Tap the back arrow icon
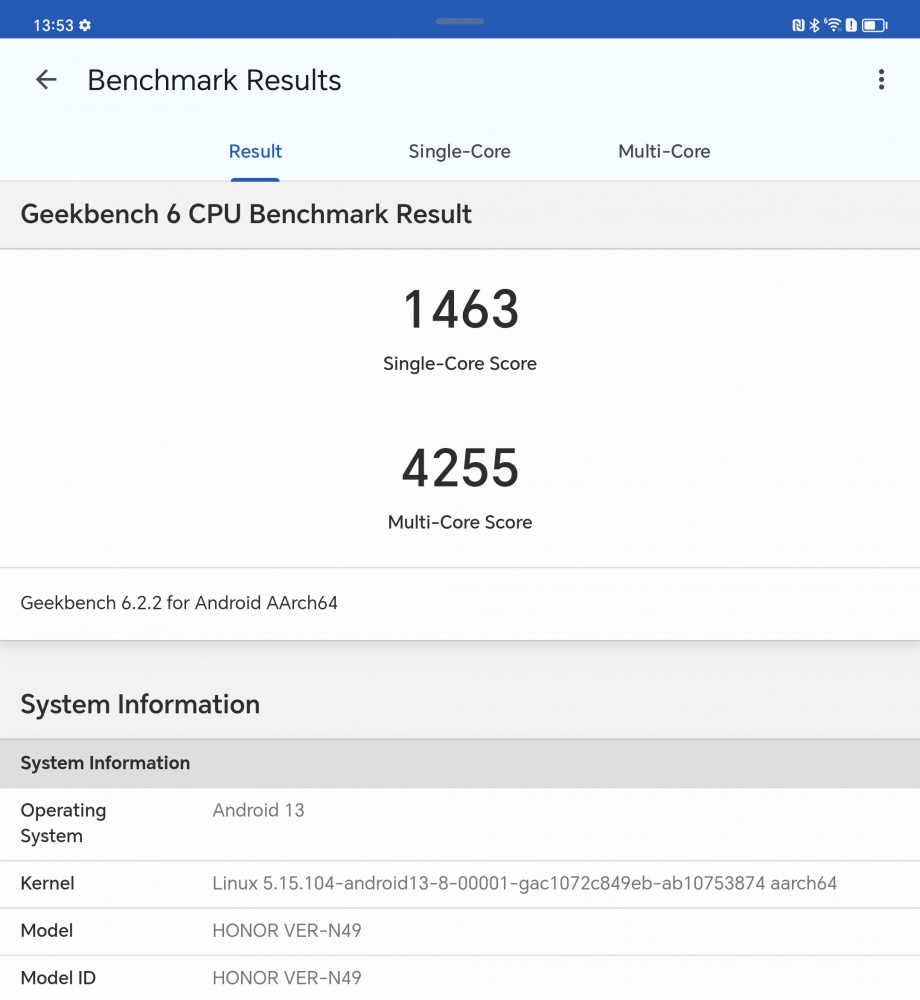Screen dimensions: 920x1000 [46, 80]
